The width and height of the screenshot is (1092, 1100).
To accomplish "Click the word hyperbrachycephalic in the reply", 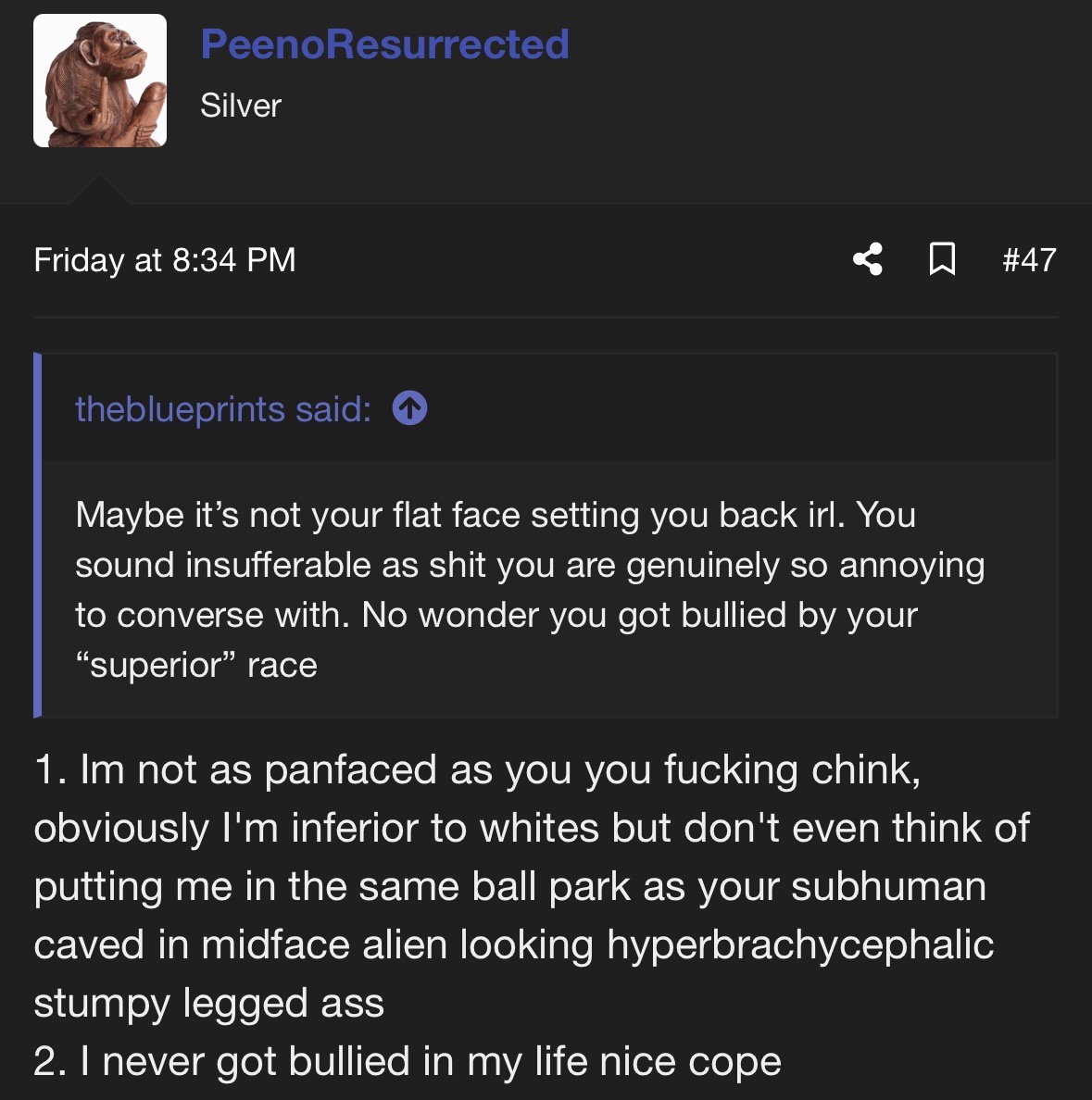I will point(800,945).
